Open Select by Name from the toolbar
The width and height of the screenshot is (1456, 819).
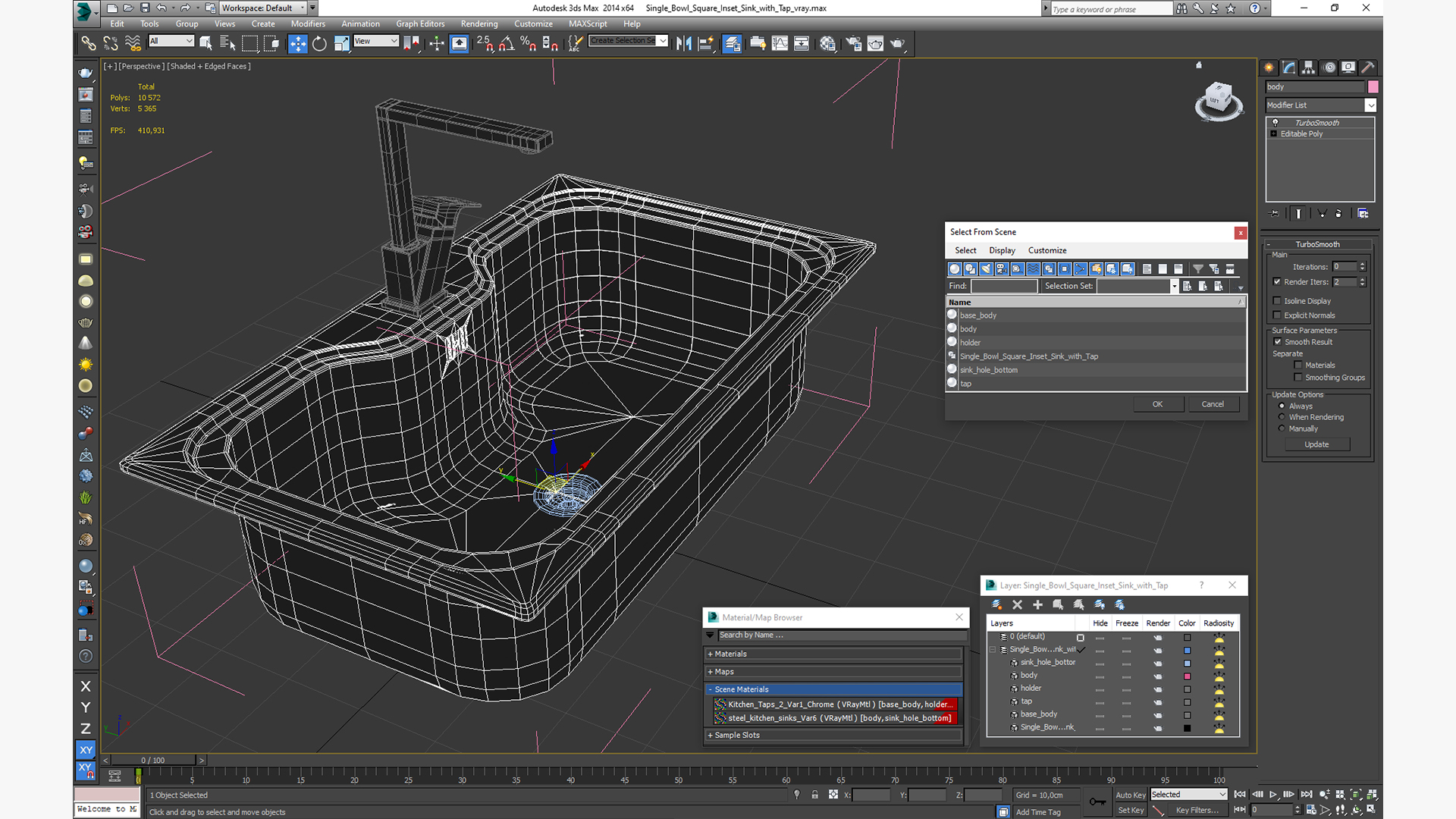[227, 43]
